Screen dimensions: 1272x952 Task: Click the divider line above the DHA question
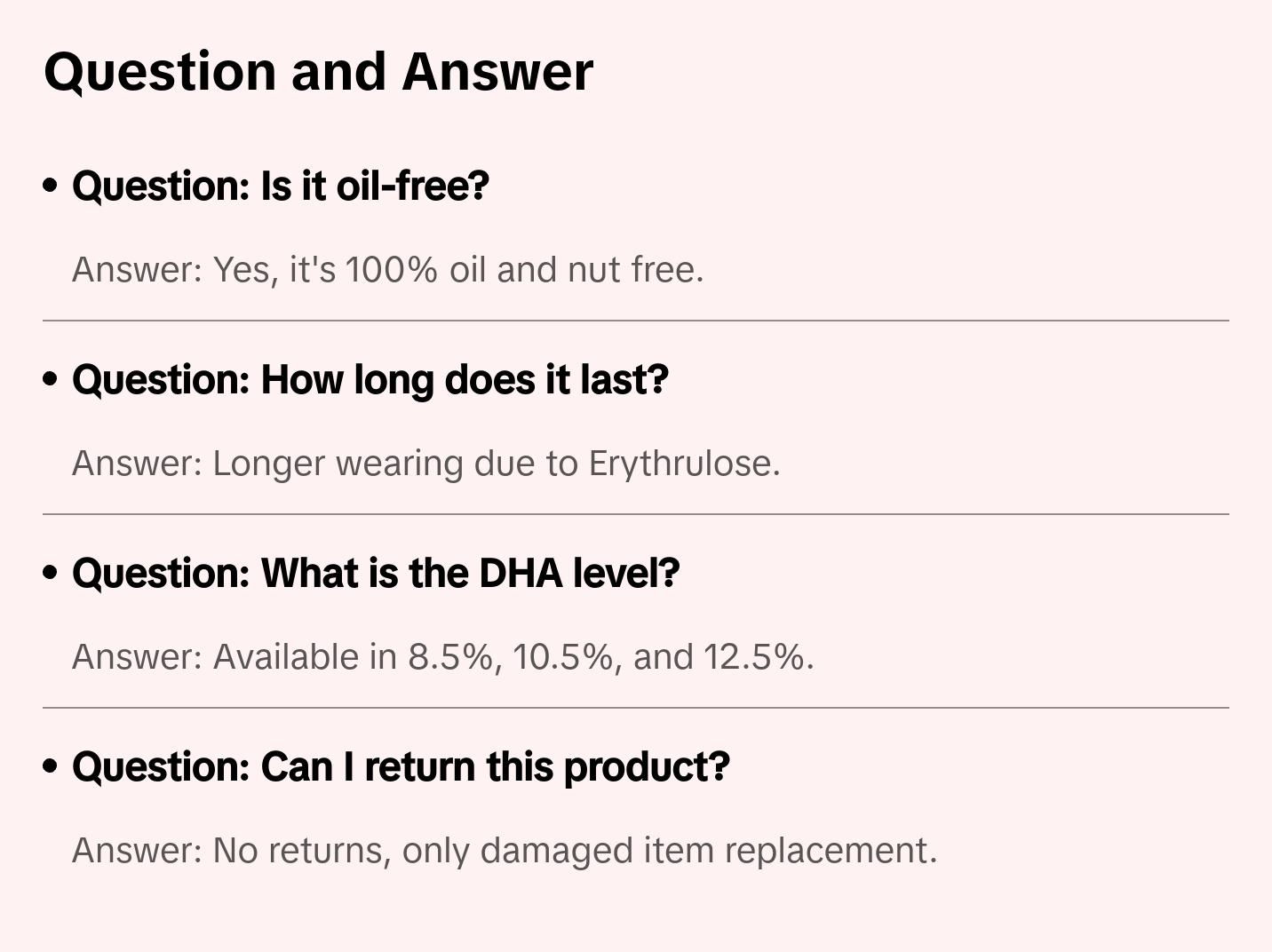636,514
